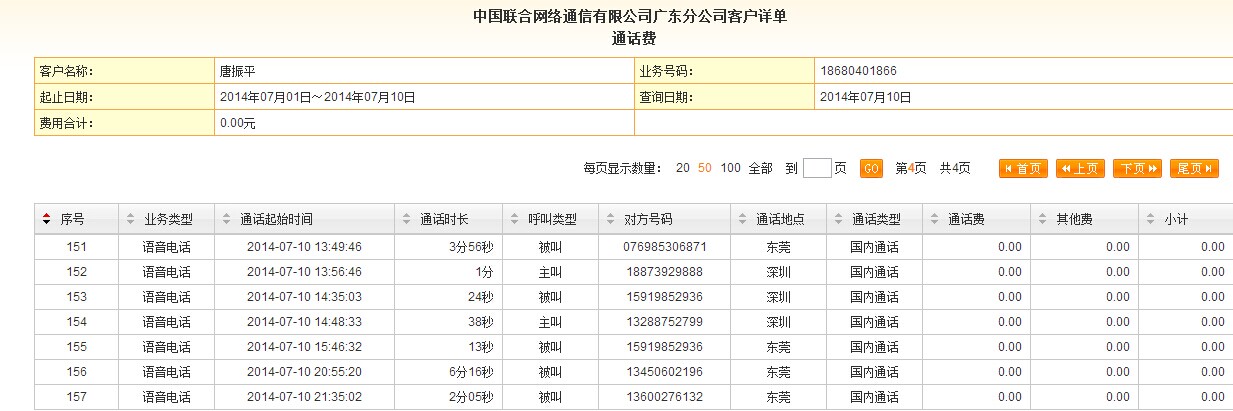Click phone number 13288752799
The height and width of the screenshot is (411, 1233).
(x=664, y=322)
